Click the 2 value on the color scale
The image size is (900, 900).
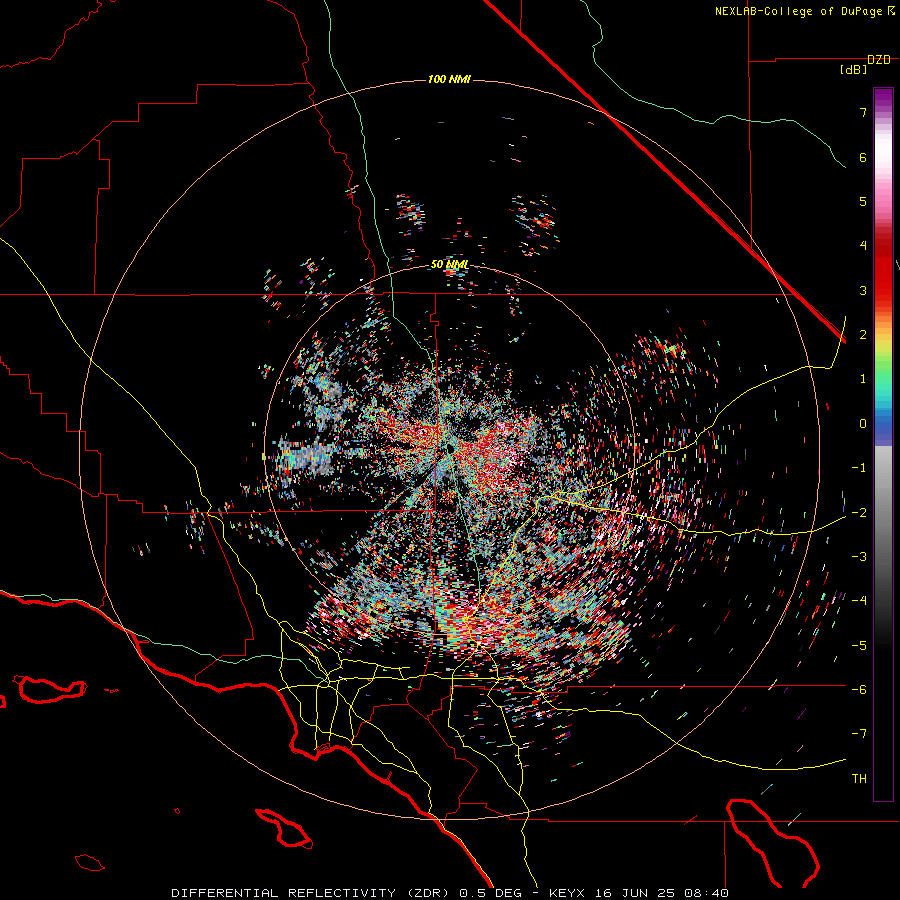pyautogui.click(x=863, y=335)
